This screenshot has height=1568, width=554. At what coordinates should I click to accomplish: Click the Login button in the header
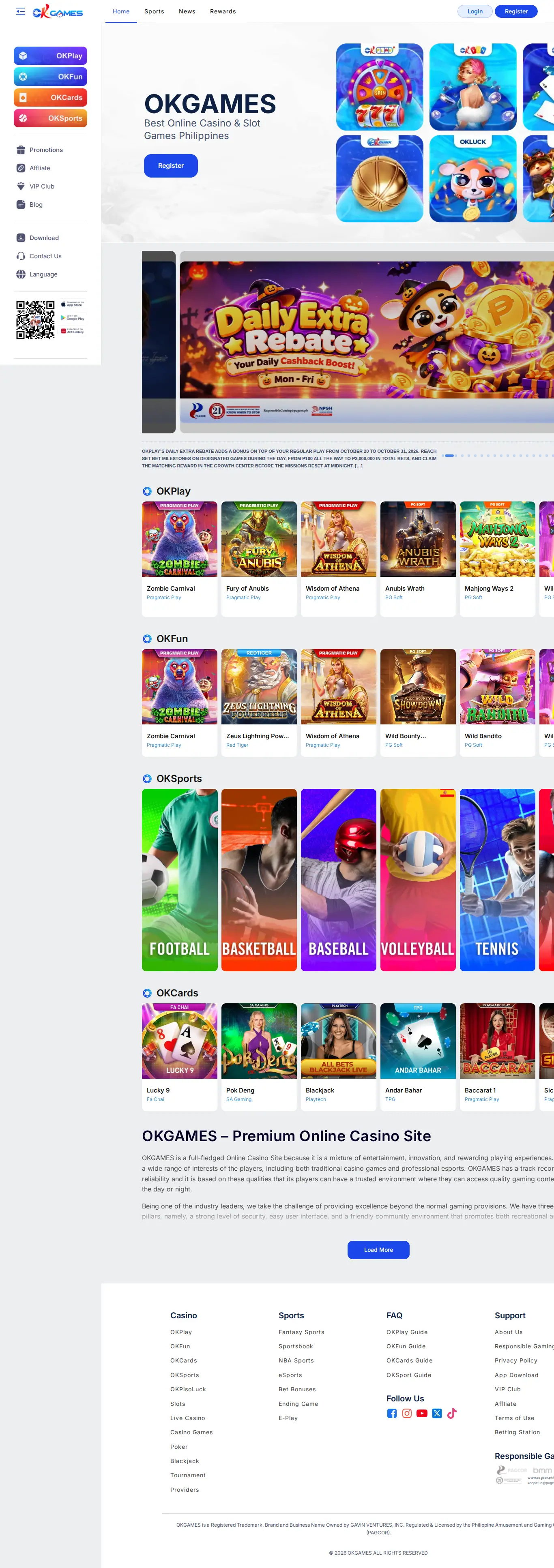point(475,12)
